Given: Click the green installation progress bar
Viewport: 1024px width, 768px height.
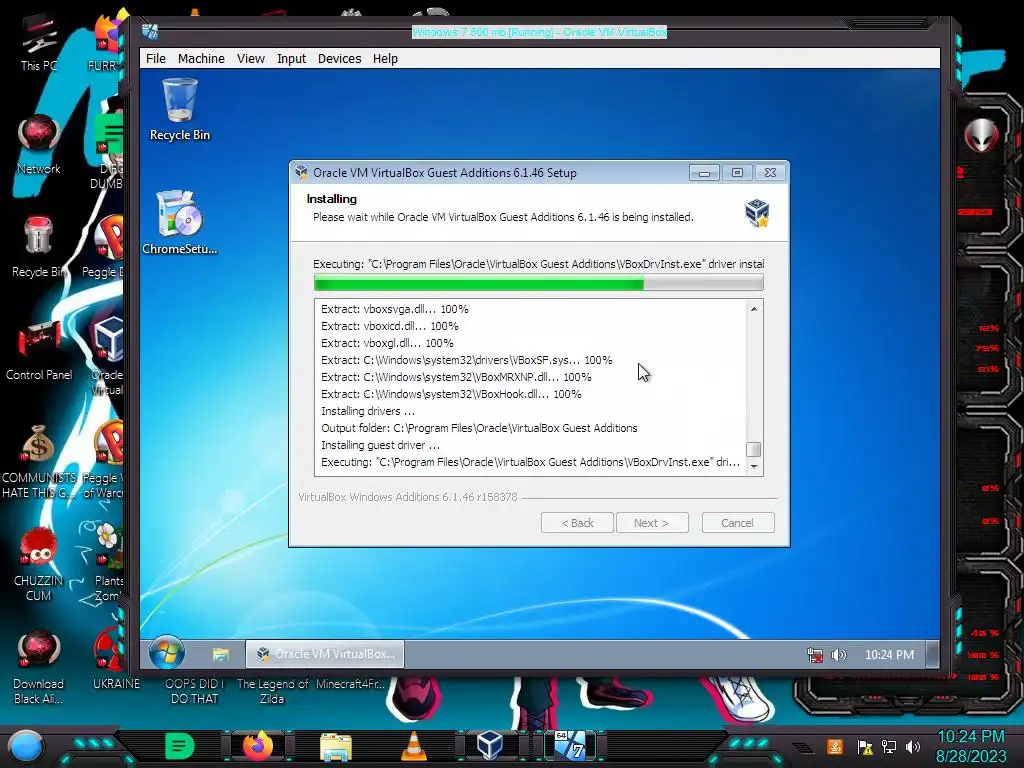Looking at the screenshot, I should [x=538, y=283].
